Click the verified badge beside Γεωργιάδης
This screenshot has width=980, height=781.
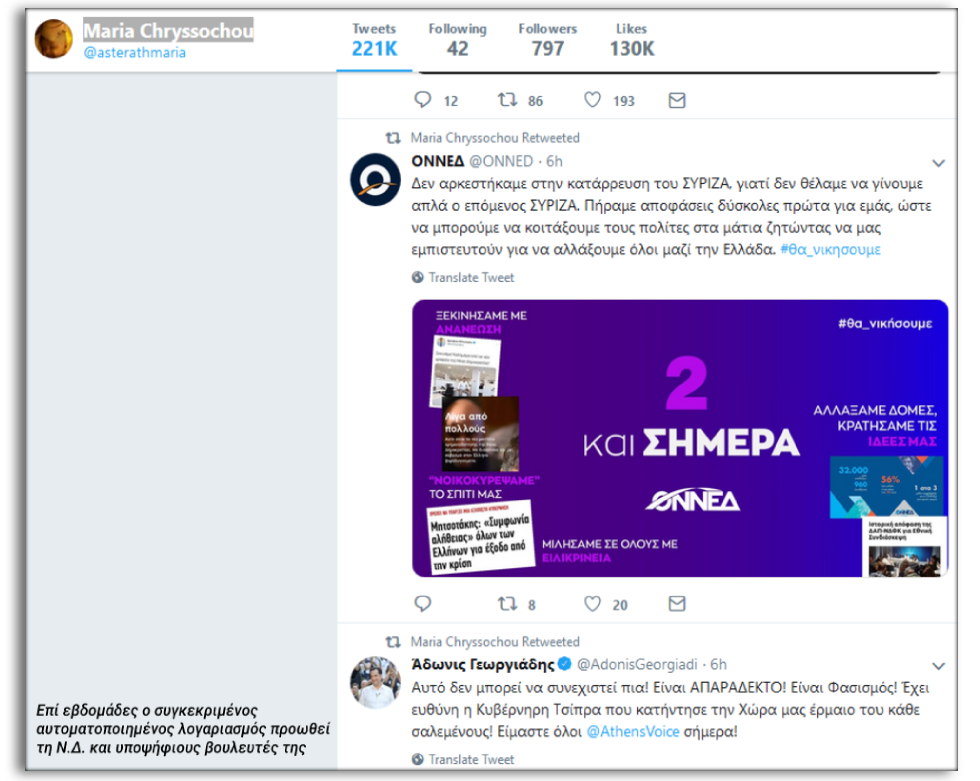564,664
